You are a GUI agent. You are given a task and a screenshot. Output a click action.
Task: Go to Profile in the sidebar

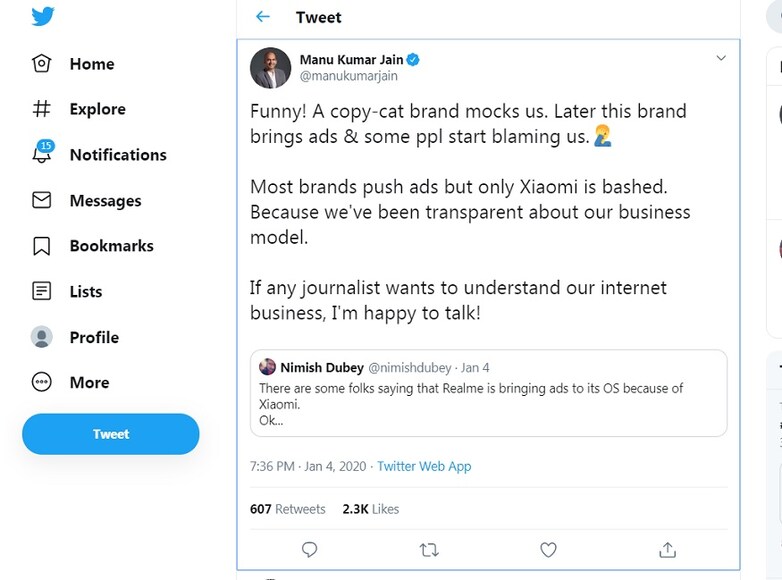click(94, 337)
